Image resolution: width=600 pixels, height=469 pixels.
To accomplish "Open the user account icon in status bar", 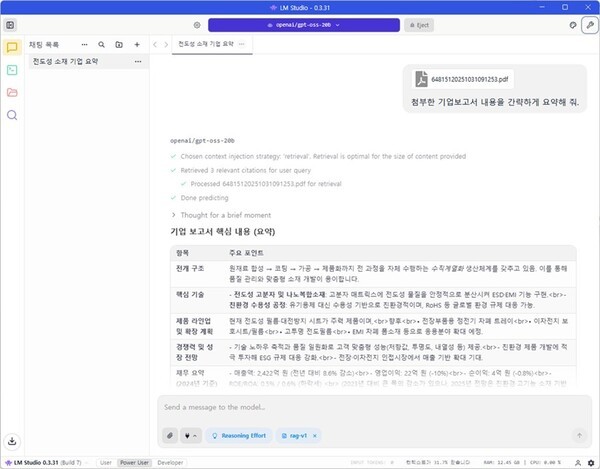I will 578,463.
